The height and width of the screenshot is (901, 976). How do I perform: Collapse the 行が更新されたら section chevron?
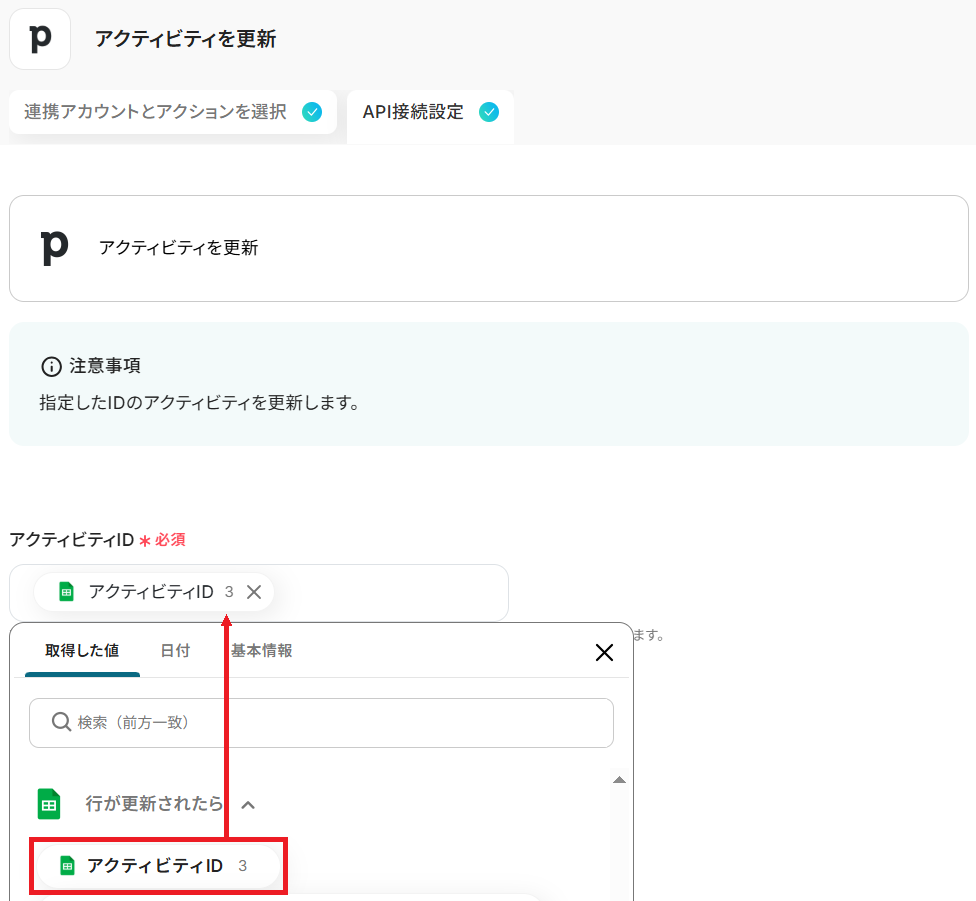249,804
